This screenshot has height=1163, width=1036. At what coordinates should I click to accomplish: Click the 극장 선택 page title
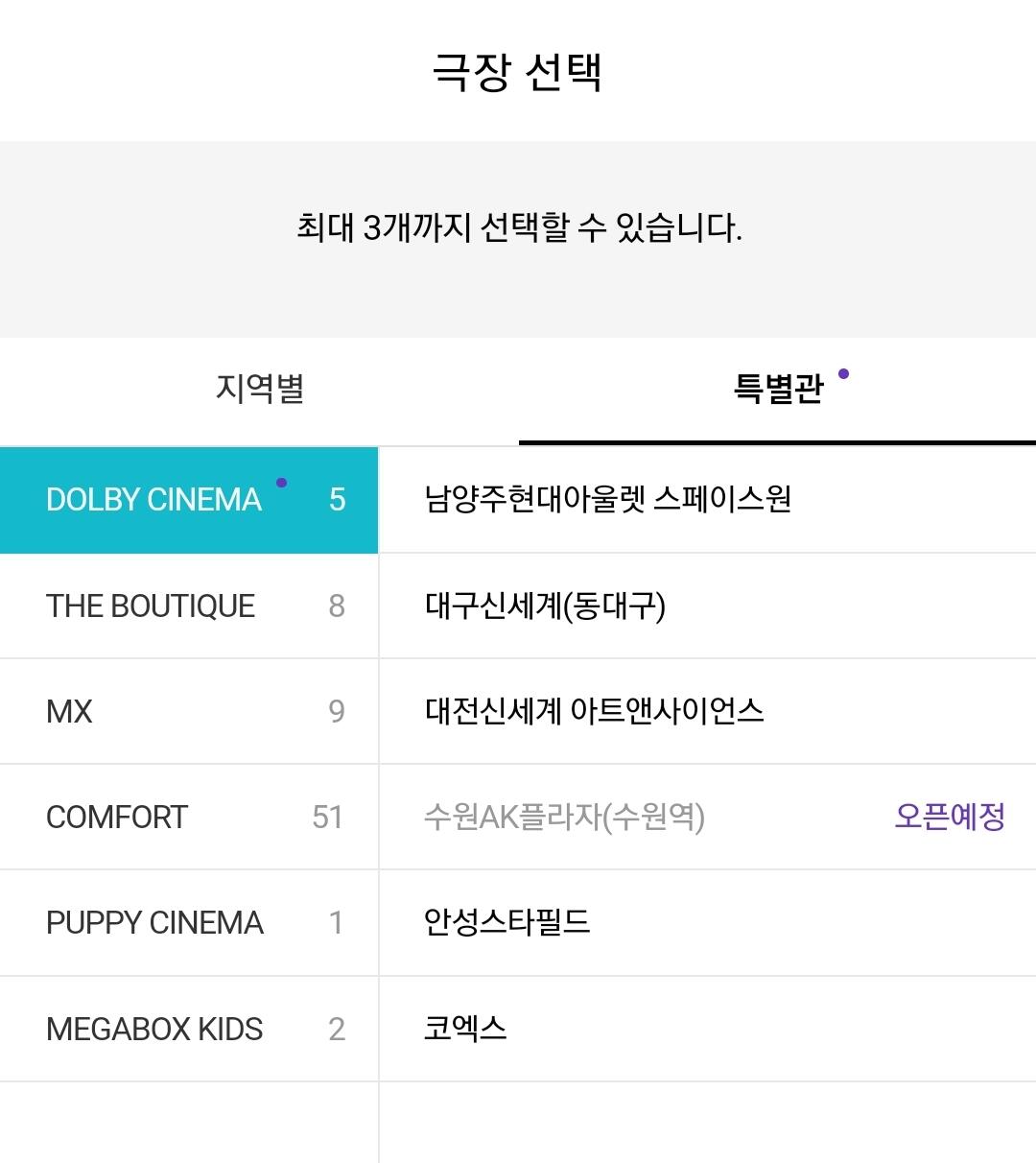517,72
